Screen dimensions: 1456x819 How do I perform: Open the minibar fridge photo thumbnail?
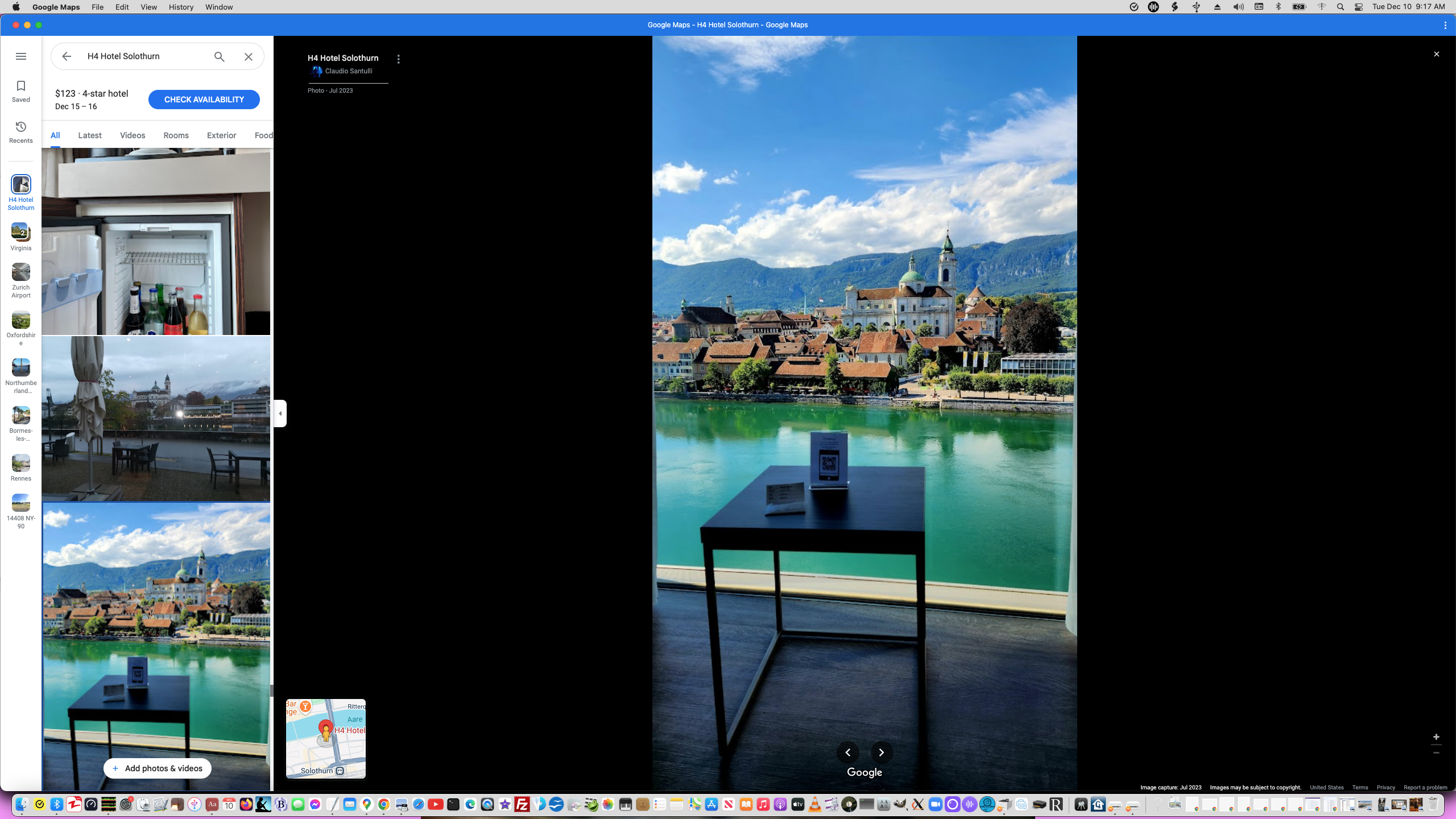click(156, 242)
